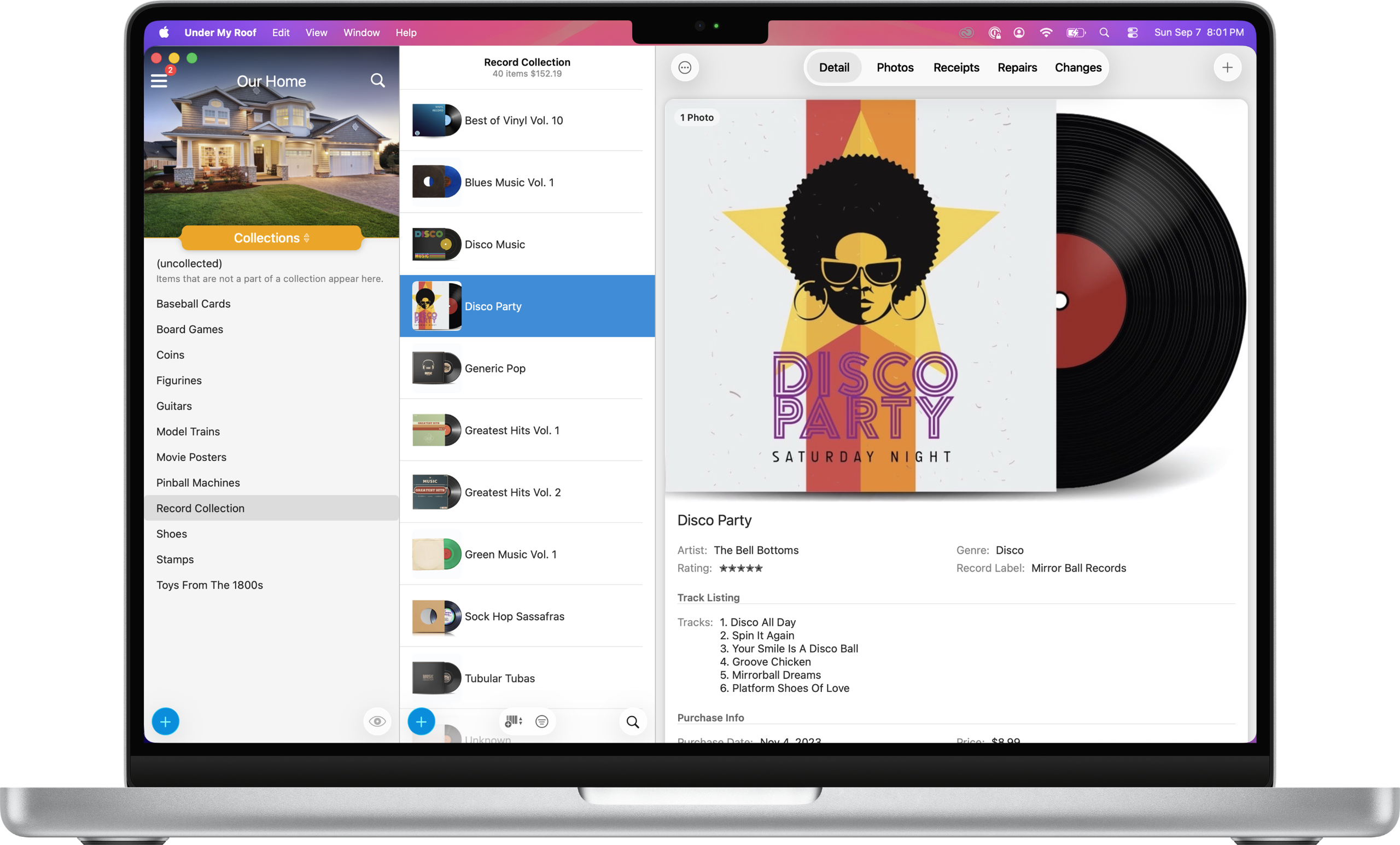Select Pinball Machines collection
The width and height of the screenshot is (1400, 845).
point(198,482)
